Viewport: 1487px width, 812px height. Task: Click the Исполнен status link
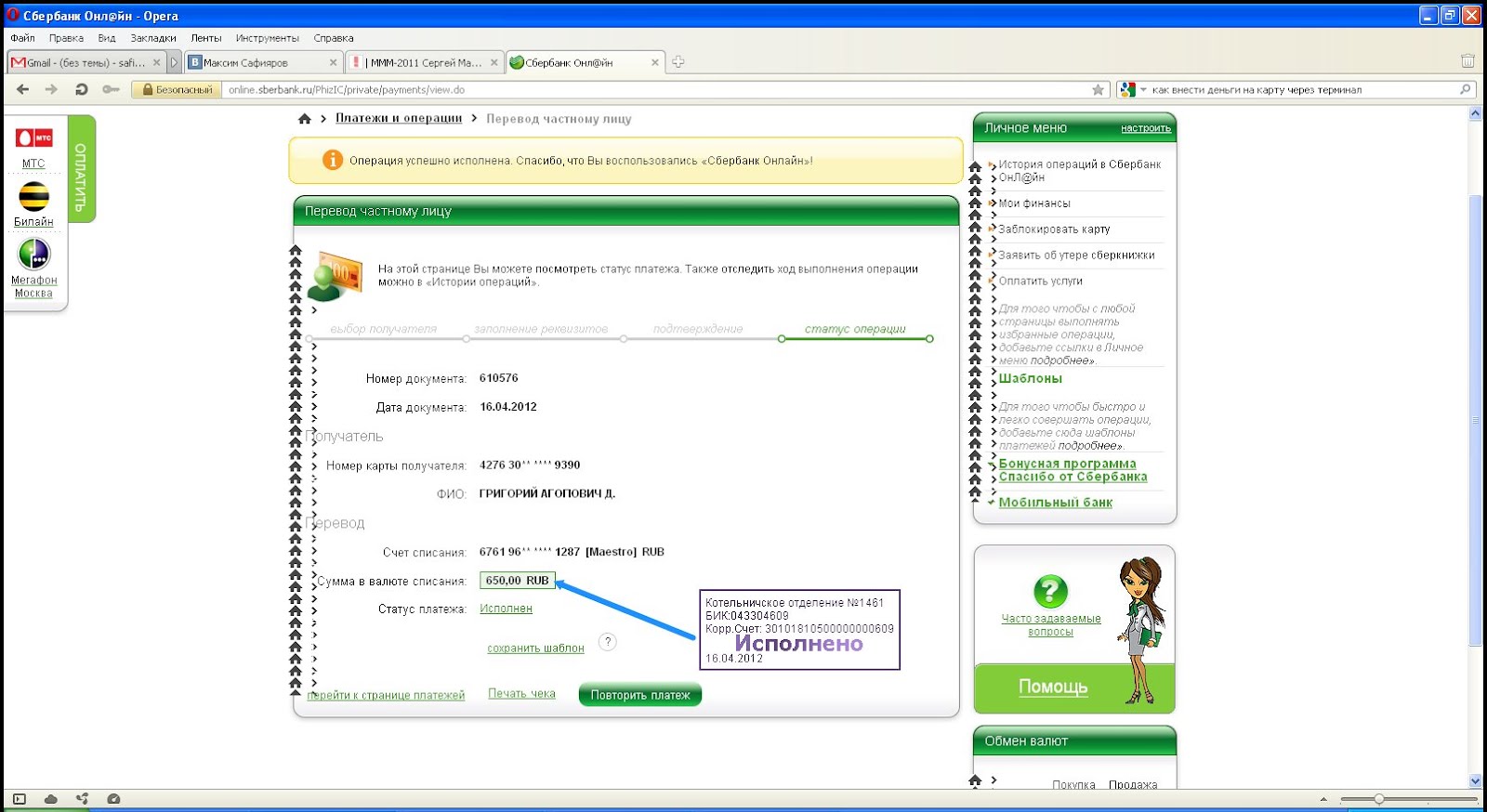click(506, 609)
